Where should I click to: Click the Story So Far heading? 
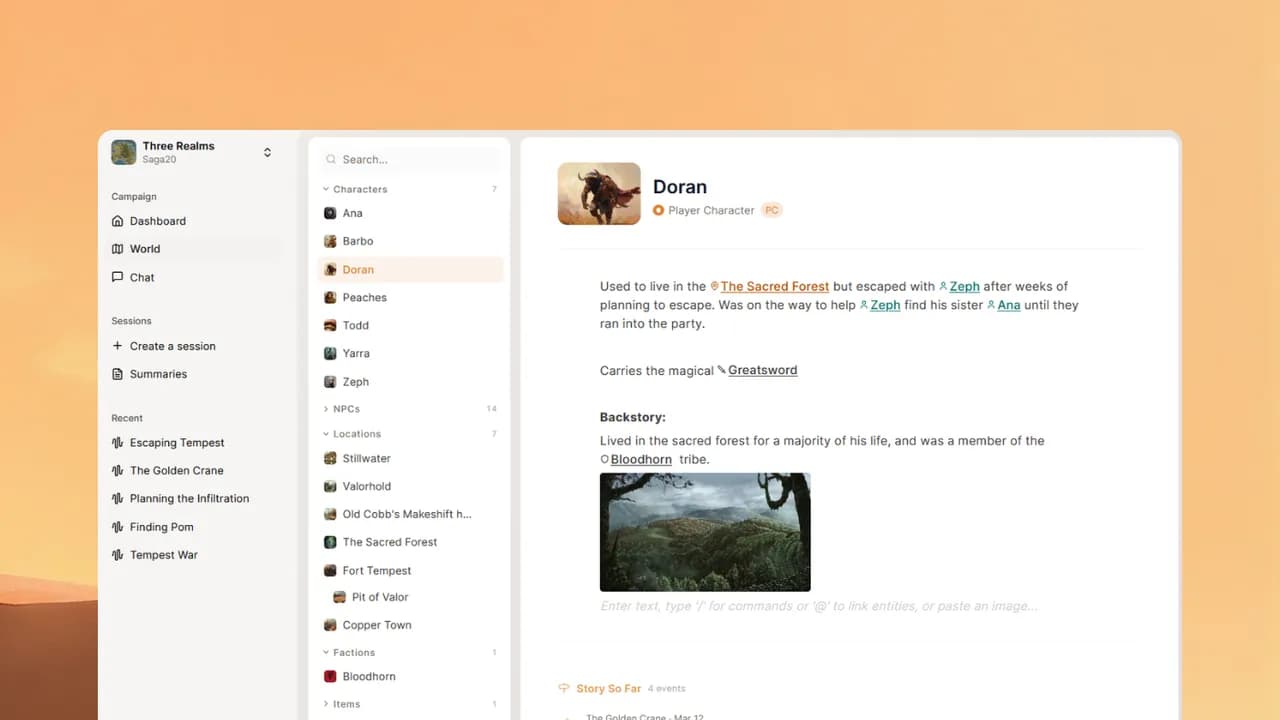[x=608, y=688]
